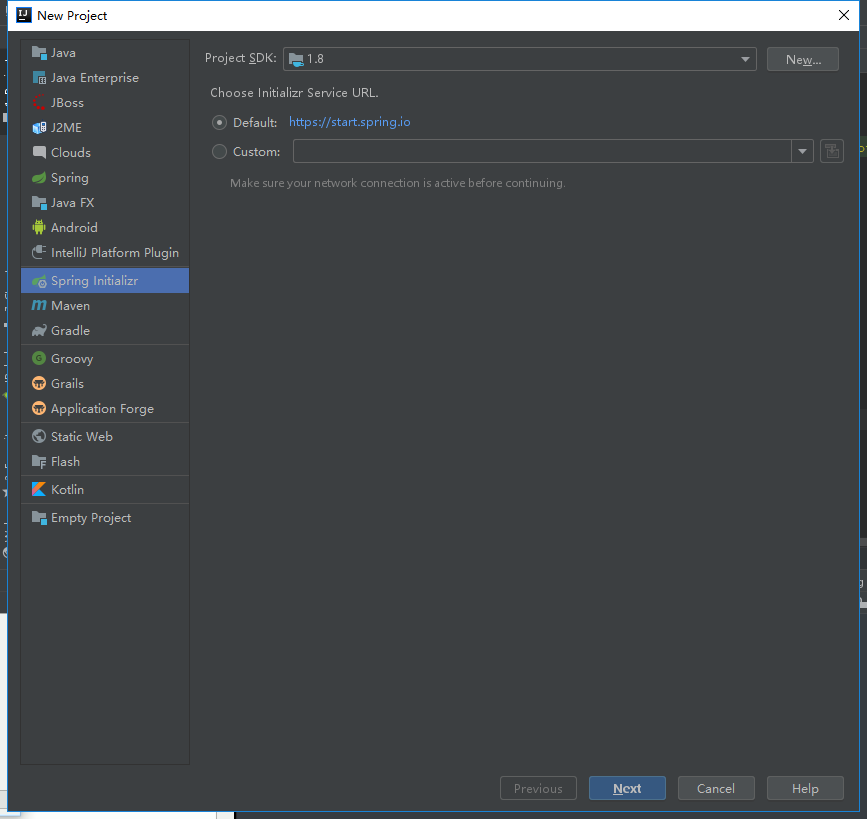Open the Project SDK dropdown
Screen dimensions: 867x819
pyautogui.click(x=520, y=59)
